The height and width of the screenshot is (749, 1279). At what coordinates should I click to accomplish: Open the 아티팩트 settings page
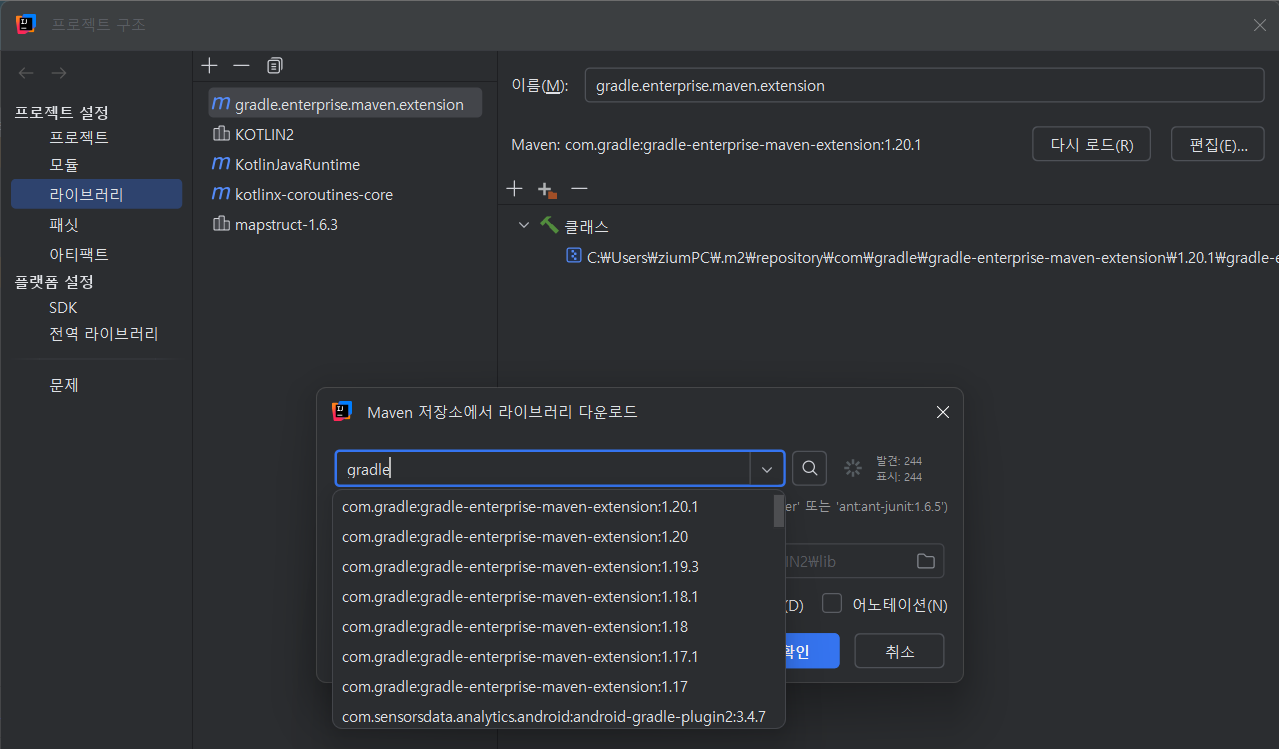(79, 254)
